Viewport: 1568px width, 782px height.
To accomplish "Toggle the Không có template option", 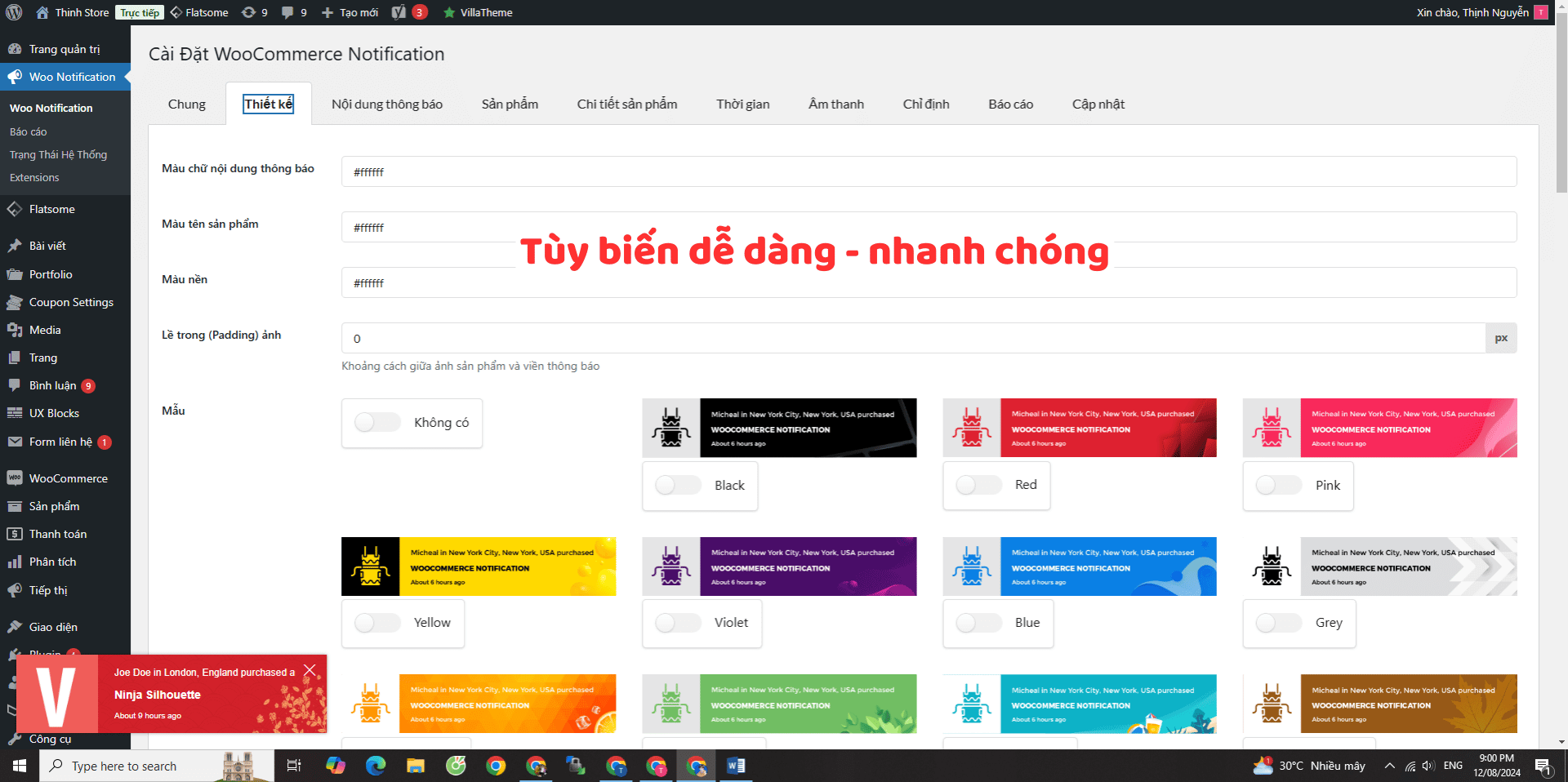I will coord(376,422).
